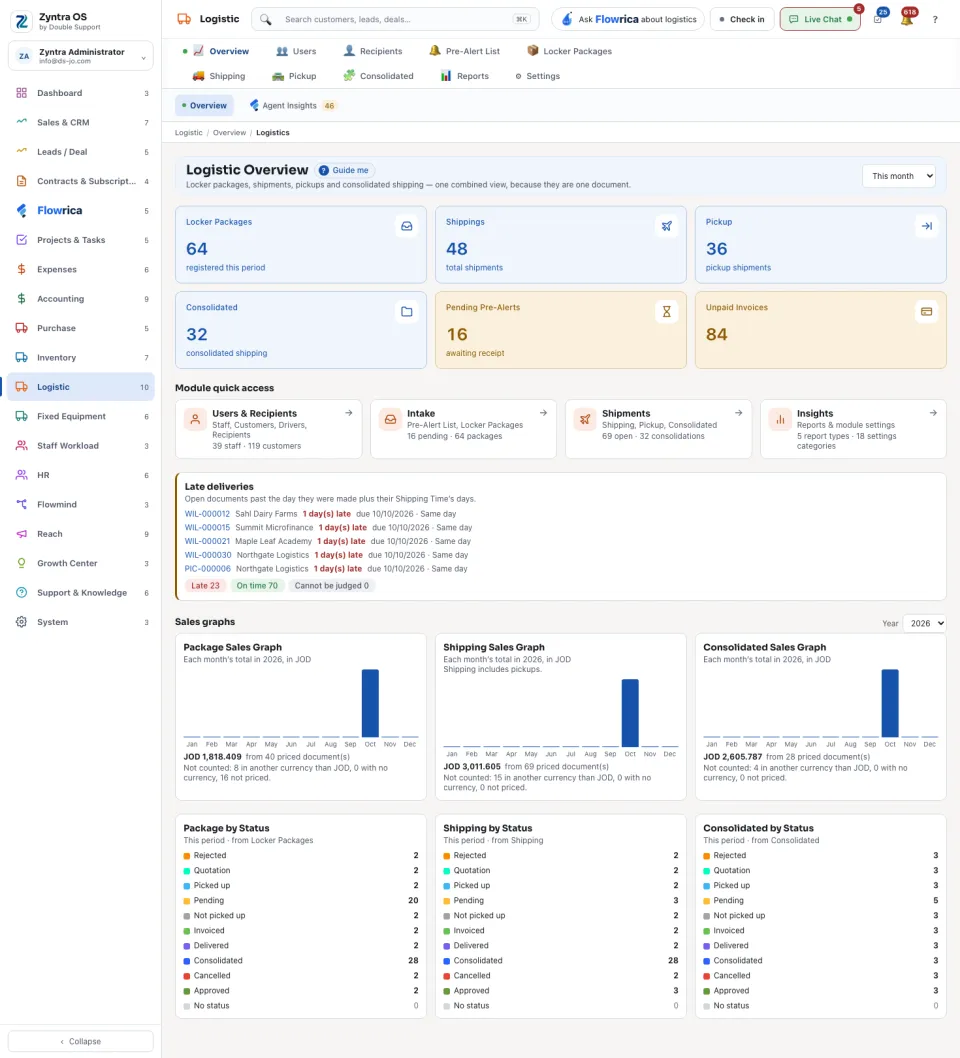Click the help question mark icon
The image size is (960, 1058).
point(935,20)
